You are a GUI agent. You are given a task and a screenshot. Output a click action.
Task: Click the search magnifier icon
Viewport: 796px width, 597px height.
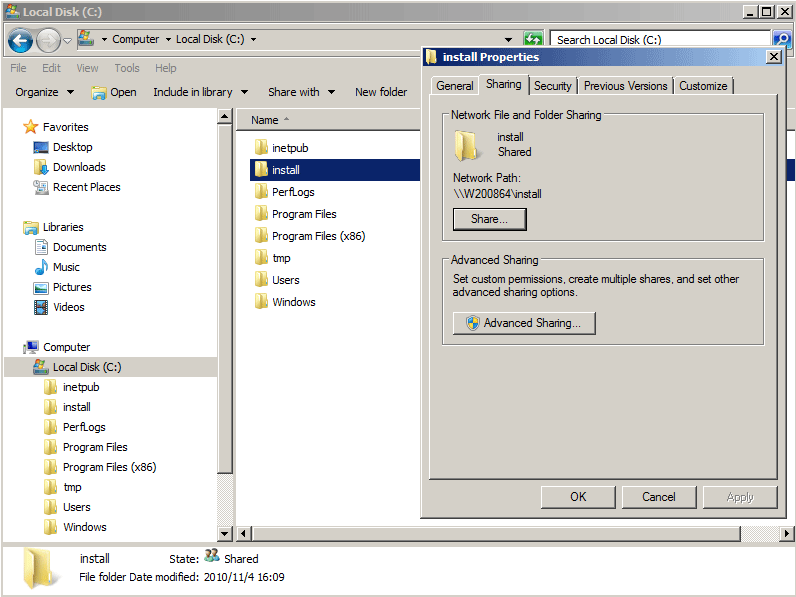(x=782, y=40)
